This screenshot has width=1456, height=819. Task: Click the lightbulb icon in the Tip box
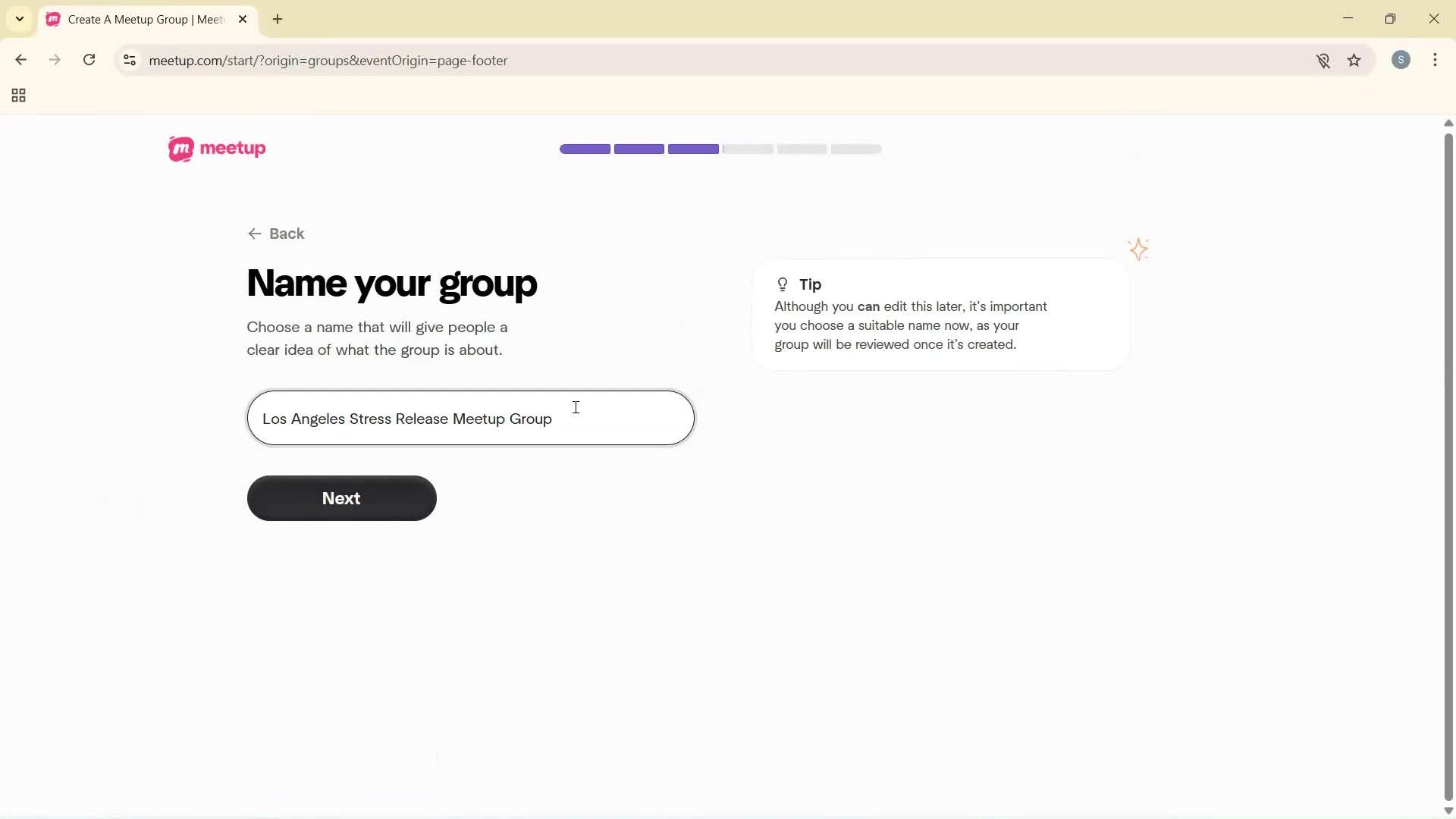click(783, 284)
